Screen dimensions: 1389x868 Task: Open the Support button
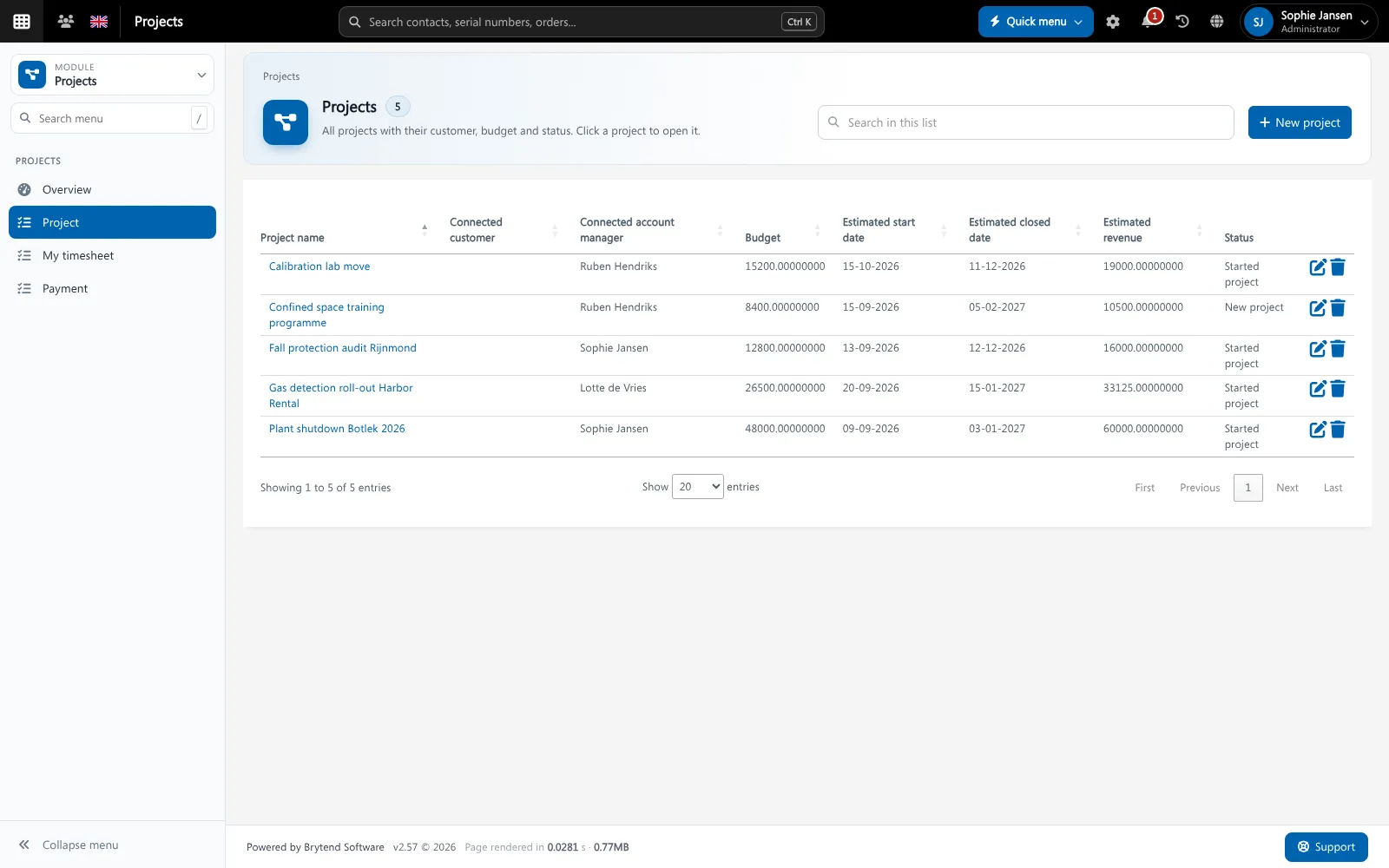(x=1326, y=847)
